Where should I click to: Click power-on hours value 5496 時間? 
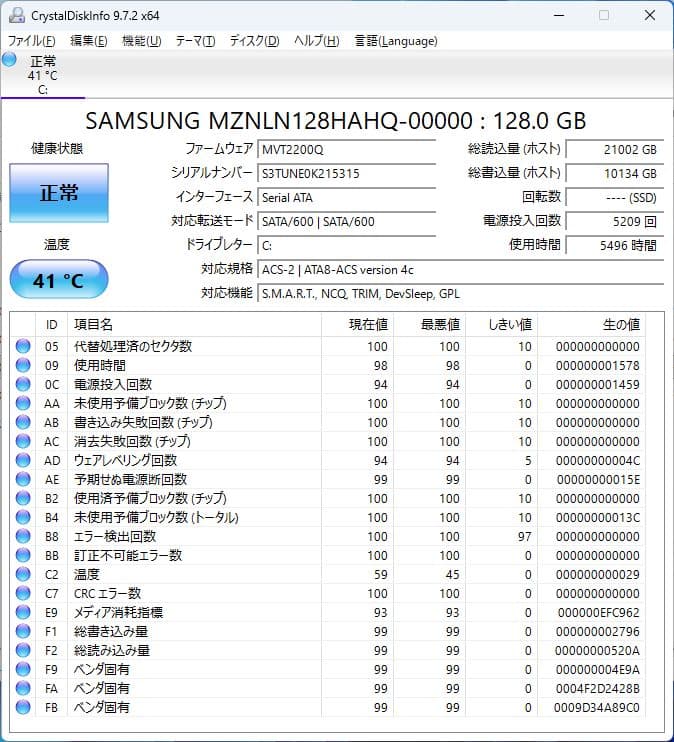coord(615,246)
